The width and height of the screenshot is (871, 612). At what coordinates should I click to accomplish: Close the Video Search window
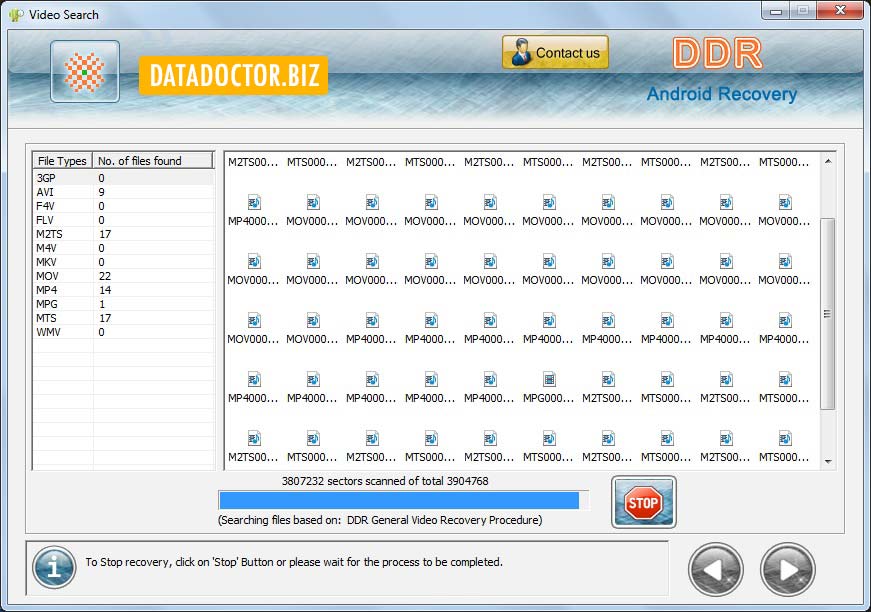[x=840, y=10]
